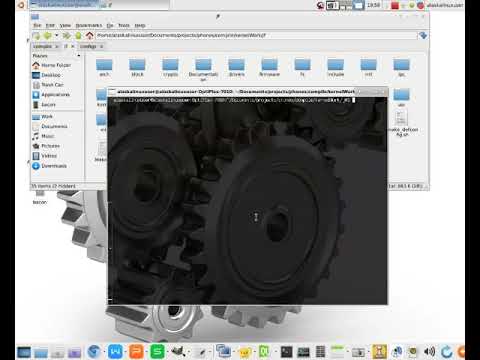
Task: Select Home Folder in Places
Action: (x=52, y=65)
